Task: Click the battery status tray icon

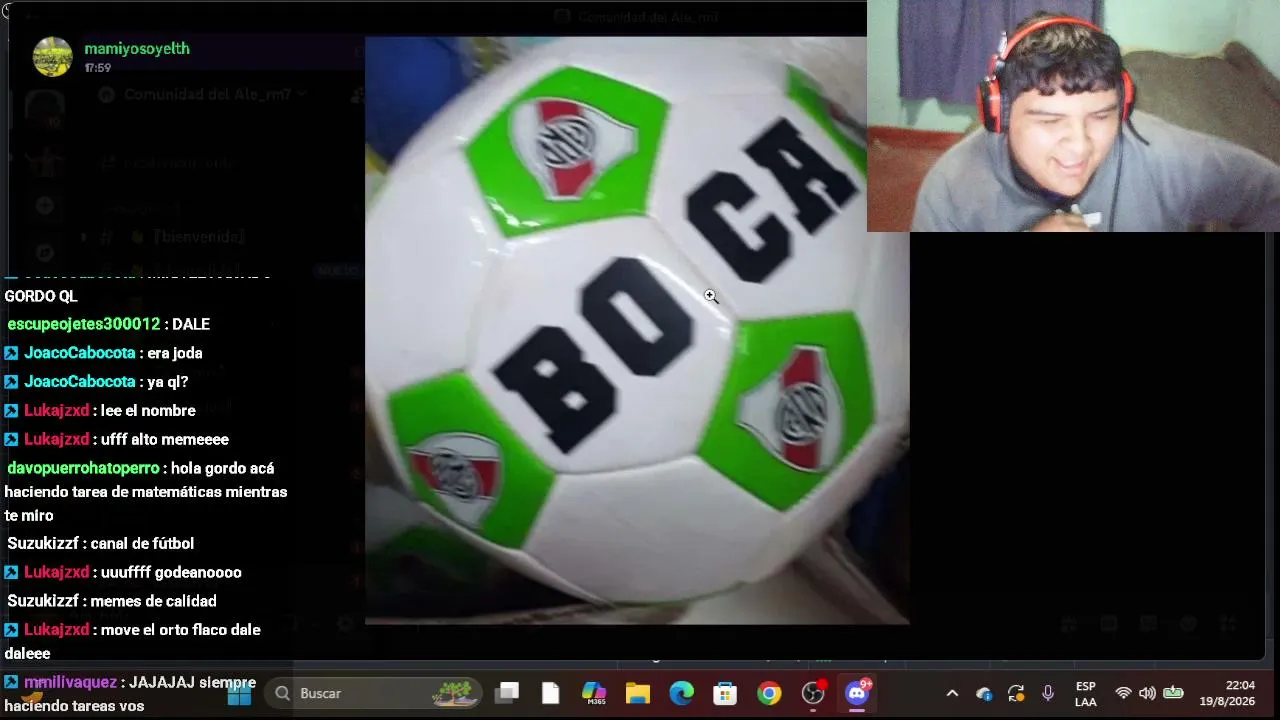Action: 1173,693
